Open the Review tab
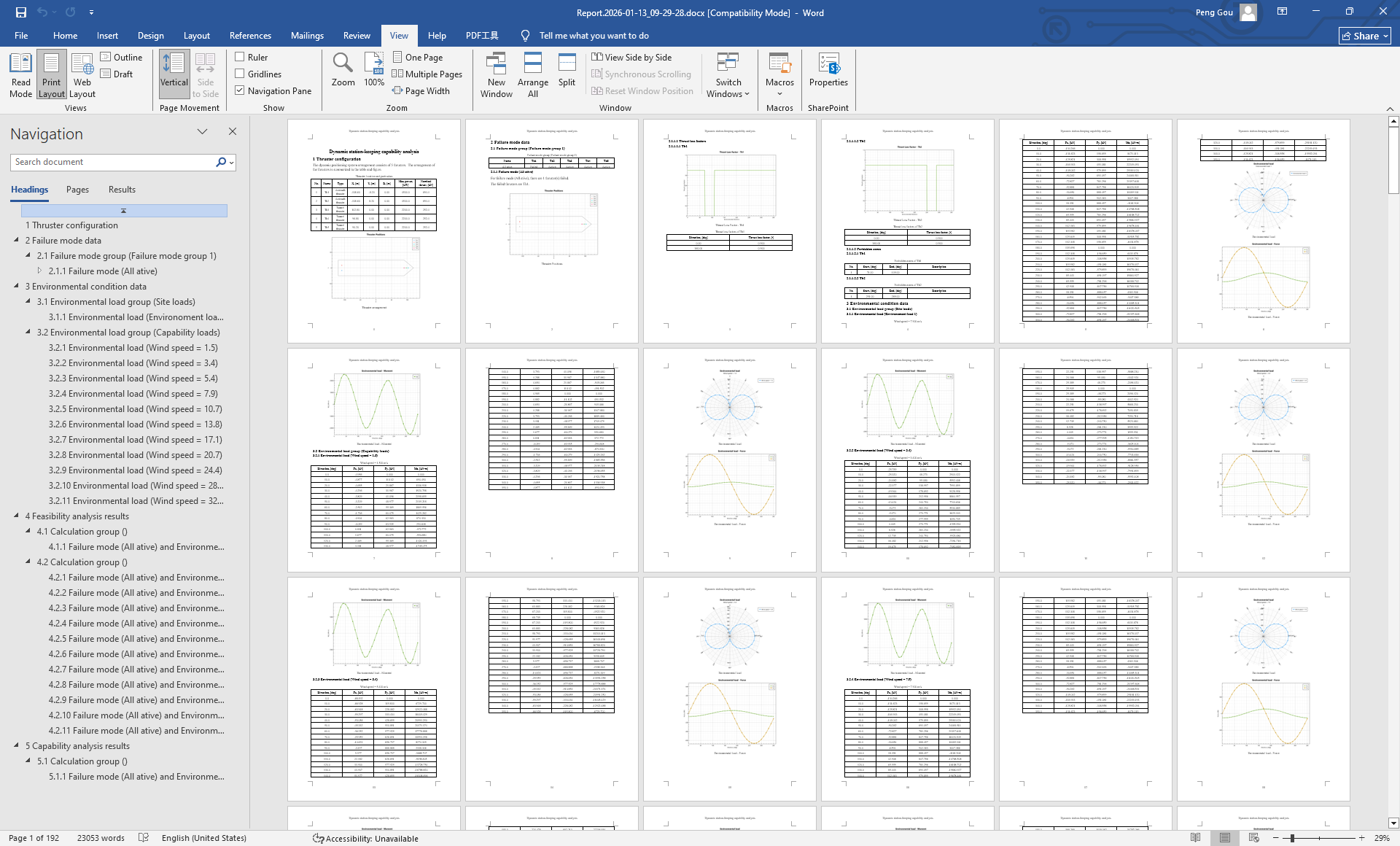Screen dimensions: 1400x846 357,35
